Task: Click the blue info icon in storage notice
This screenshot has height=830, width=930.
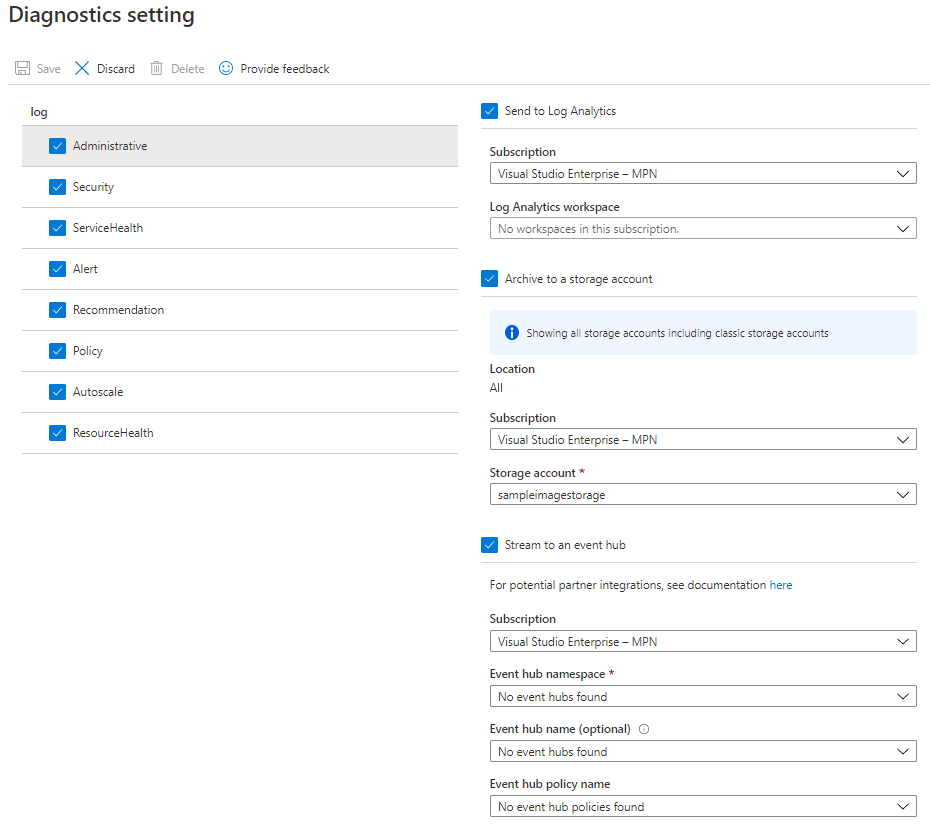Action: [512, 333]
